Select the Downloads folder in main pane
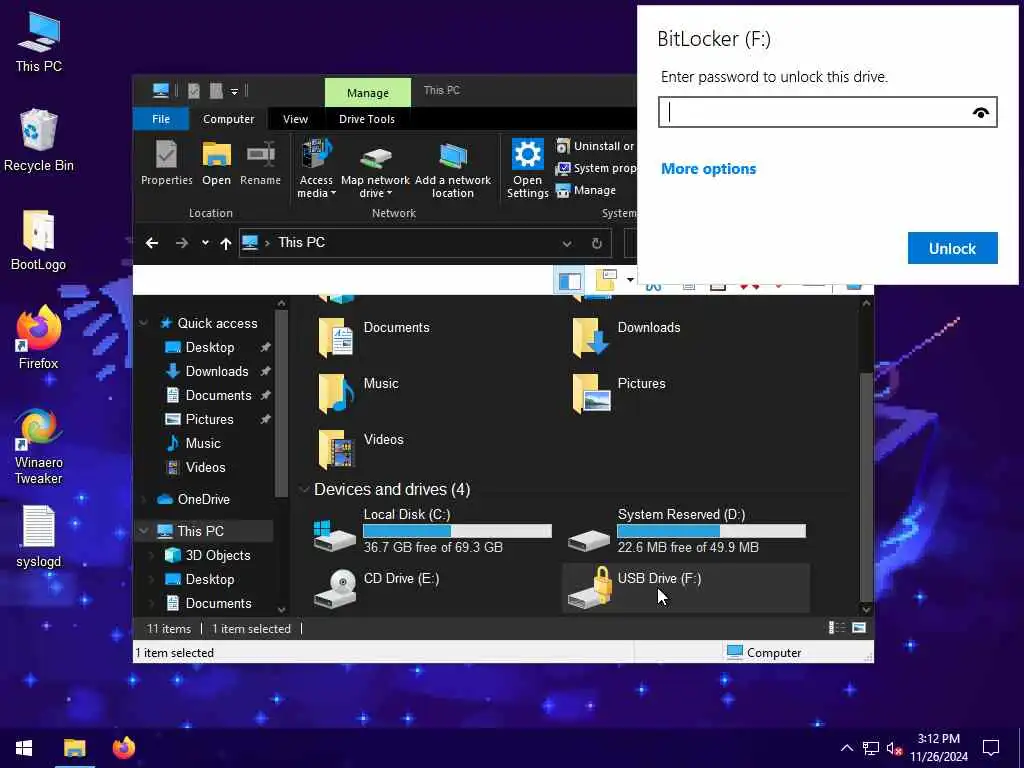1024x768 pixels. 627,336
